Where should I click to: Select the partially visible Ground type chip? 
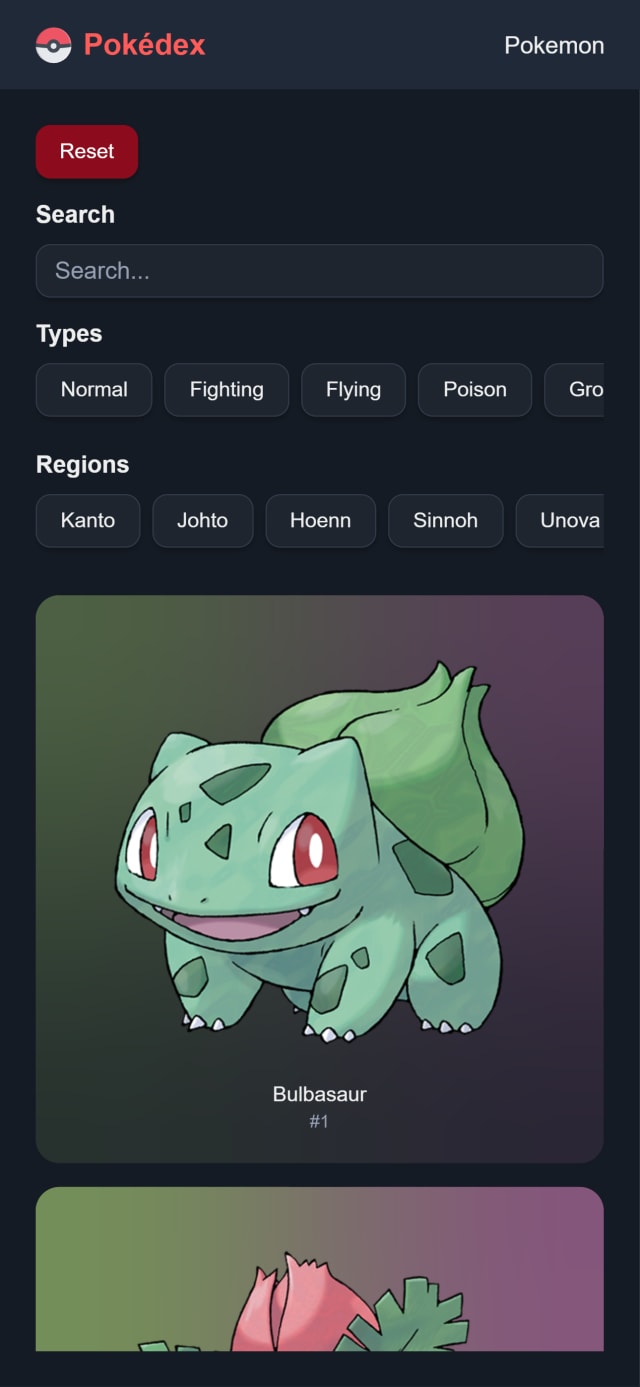(575, 390)
